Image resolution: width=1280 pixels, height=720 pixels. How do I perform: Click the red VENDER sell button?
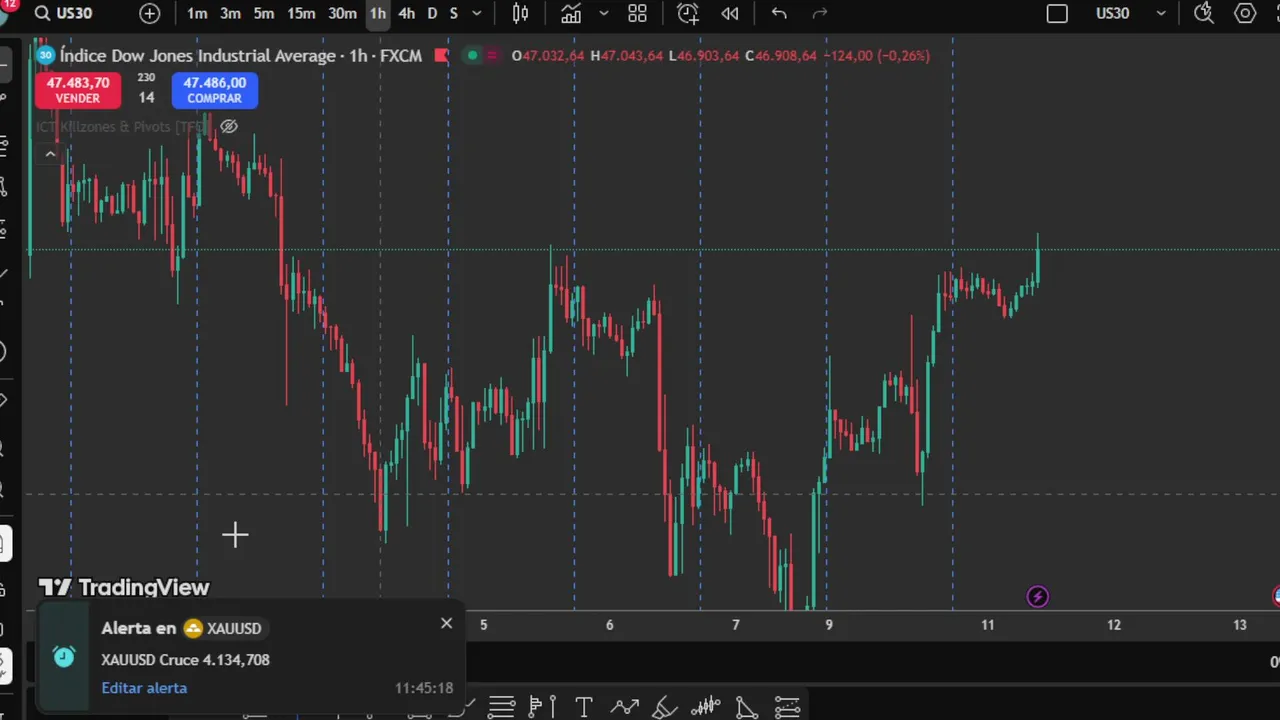pyautogui.click(x=77, y=90)
